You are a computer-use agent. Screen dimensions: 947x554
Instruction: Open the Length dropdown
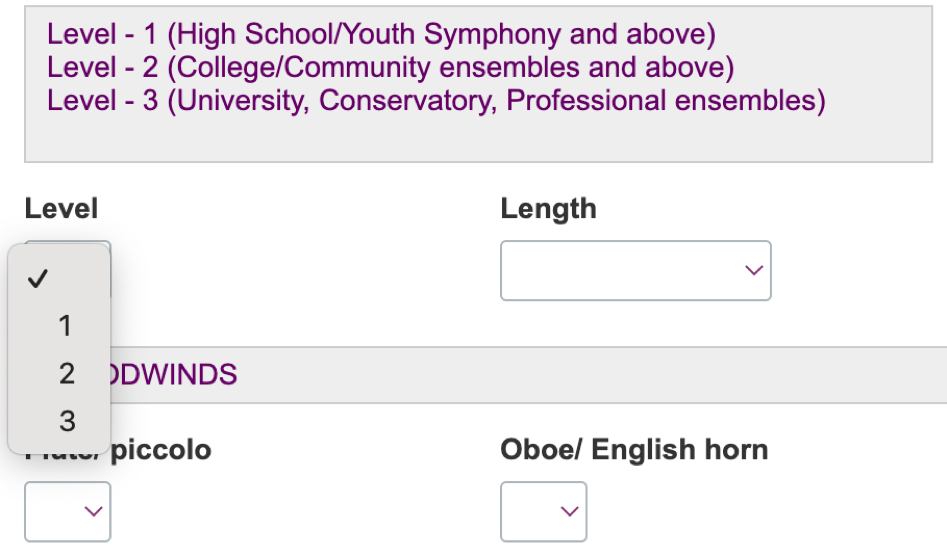635,270
